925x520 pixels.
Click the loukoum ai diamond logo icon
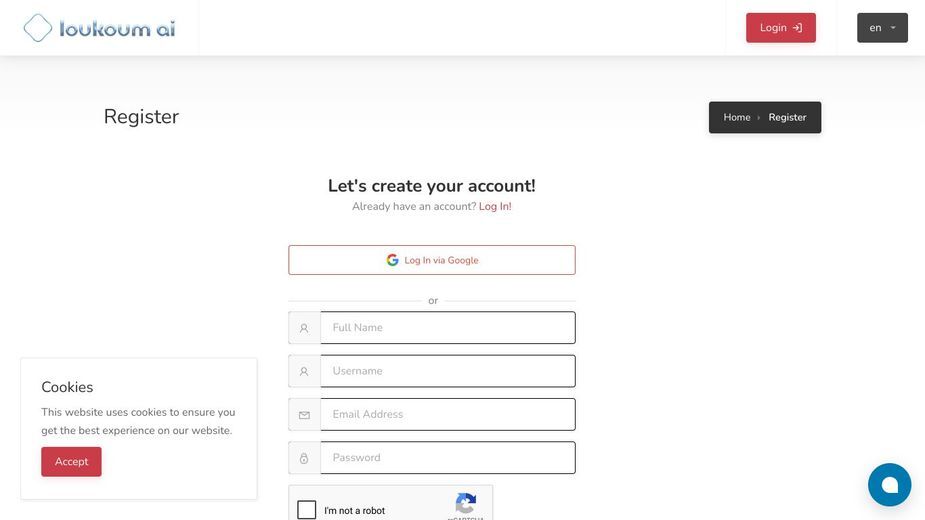(x=38, y=28)
